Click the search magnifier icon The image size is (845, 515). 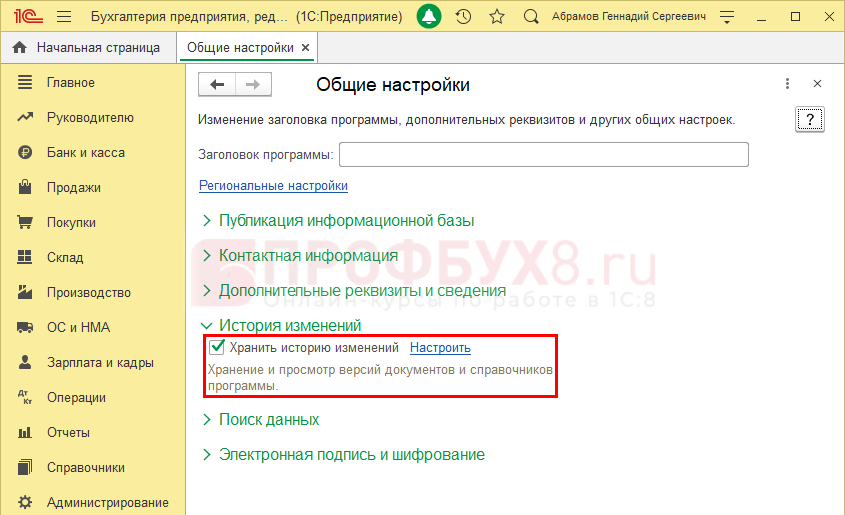(531, 17)
